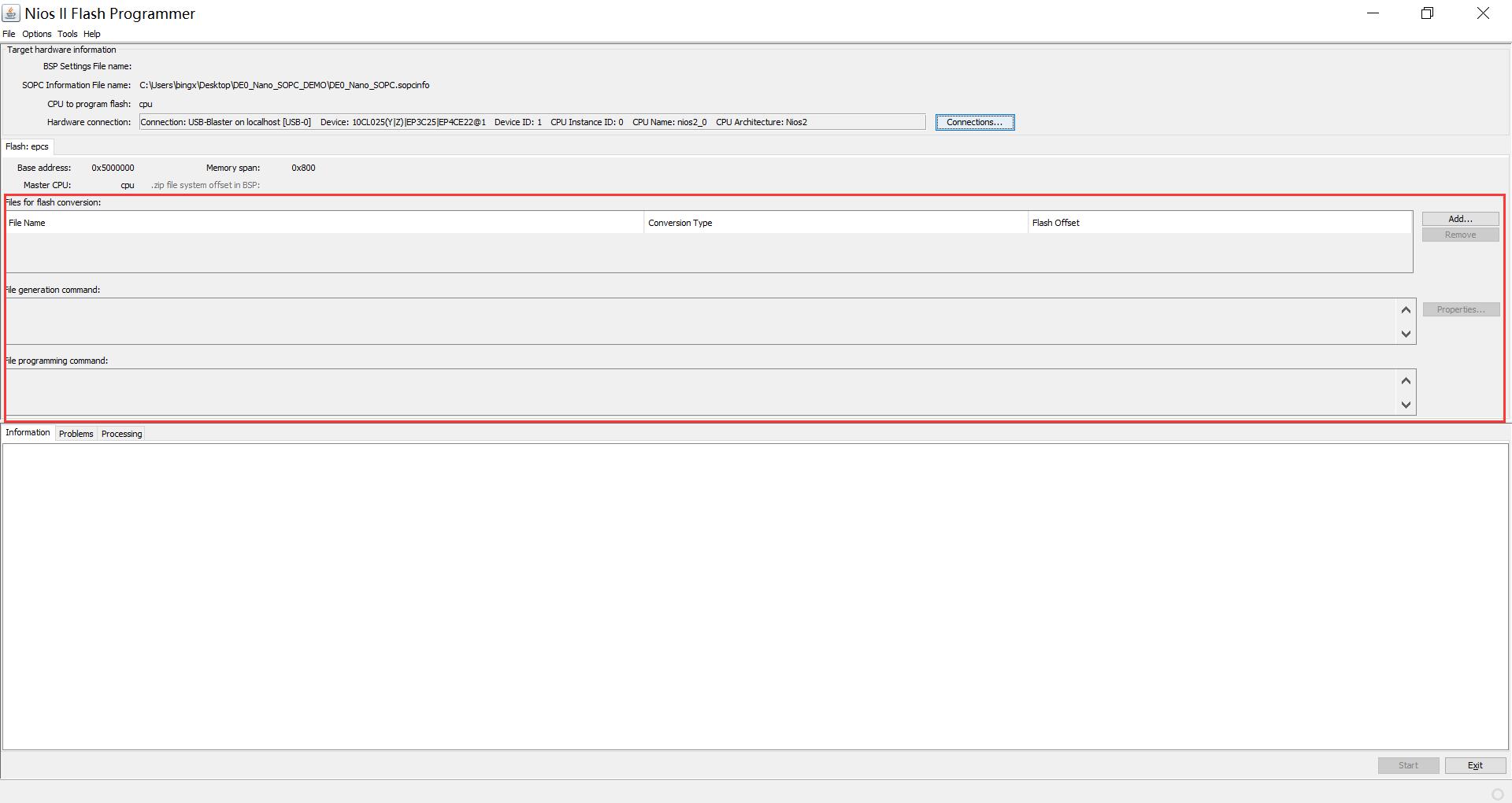Open the Help menu
Image resolution: width=1512 pixels, height=803 pixels.
point(91,34)
